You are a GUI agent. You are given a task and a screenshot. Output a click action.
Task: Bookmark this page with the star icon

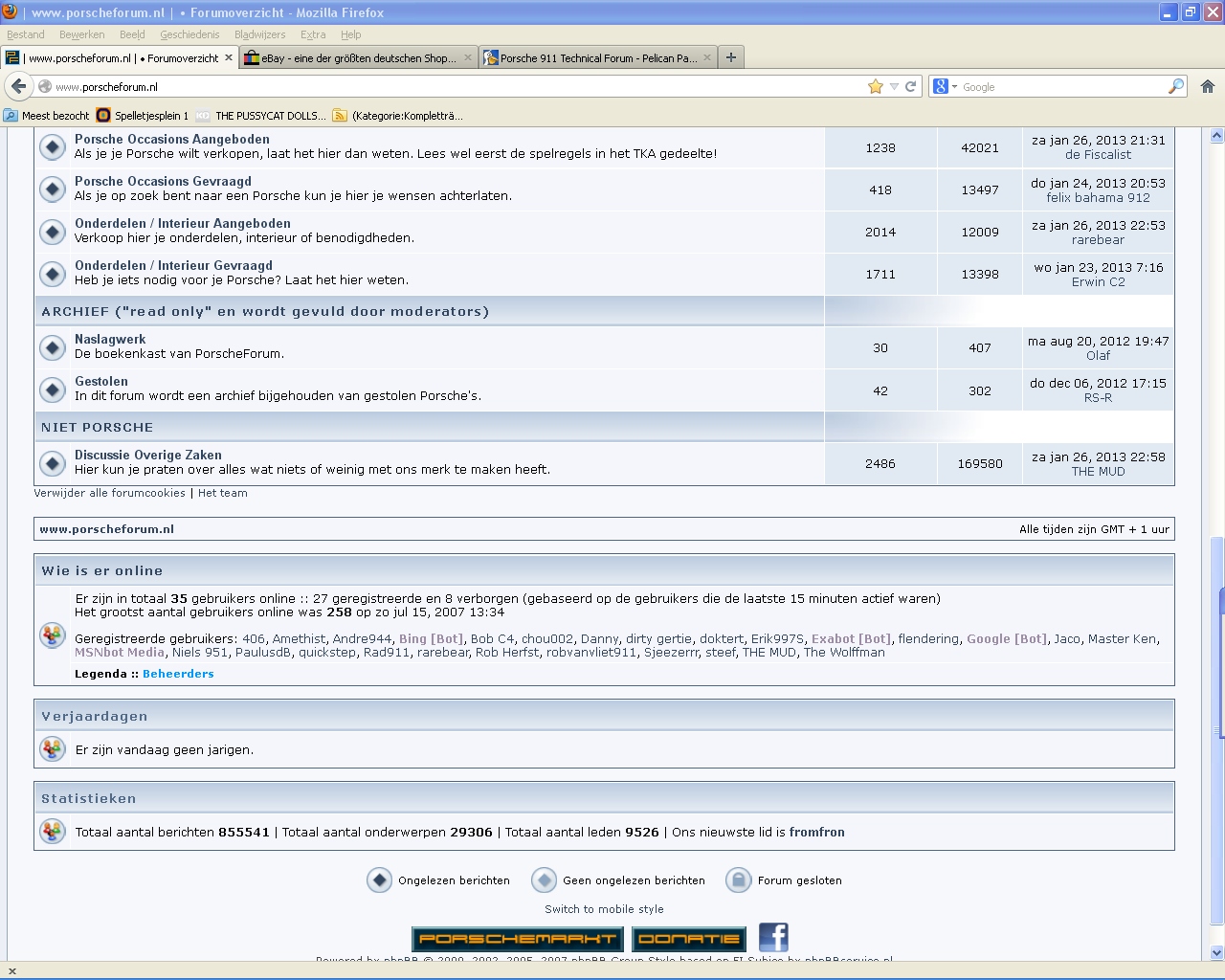point(875,86)
